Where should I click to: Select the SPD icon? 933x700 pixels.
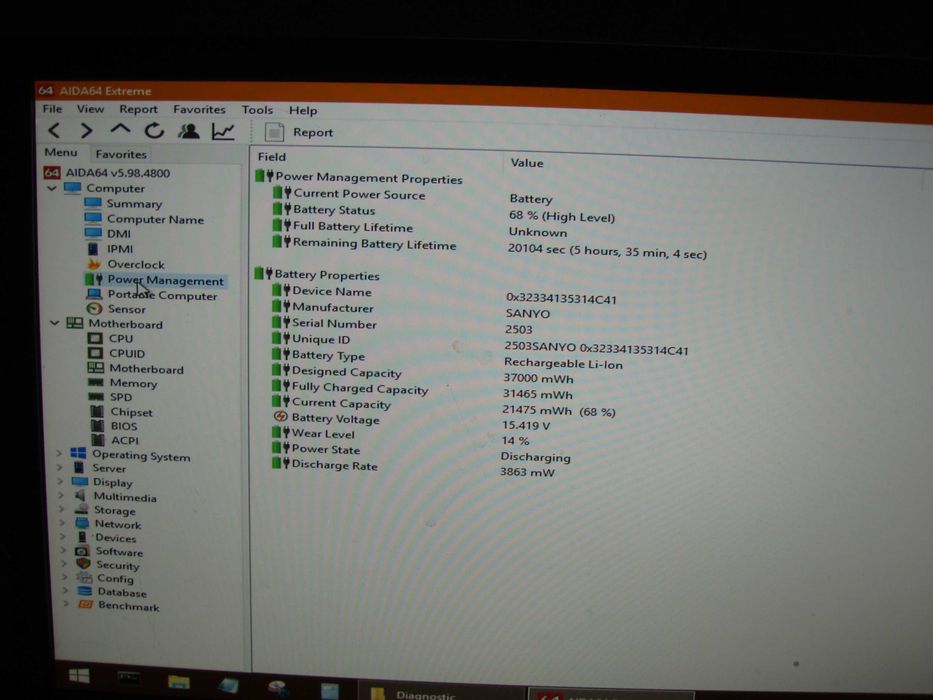point(96,396)
